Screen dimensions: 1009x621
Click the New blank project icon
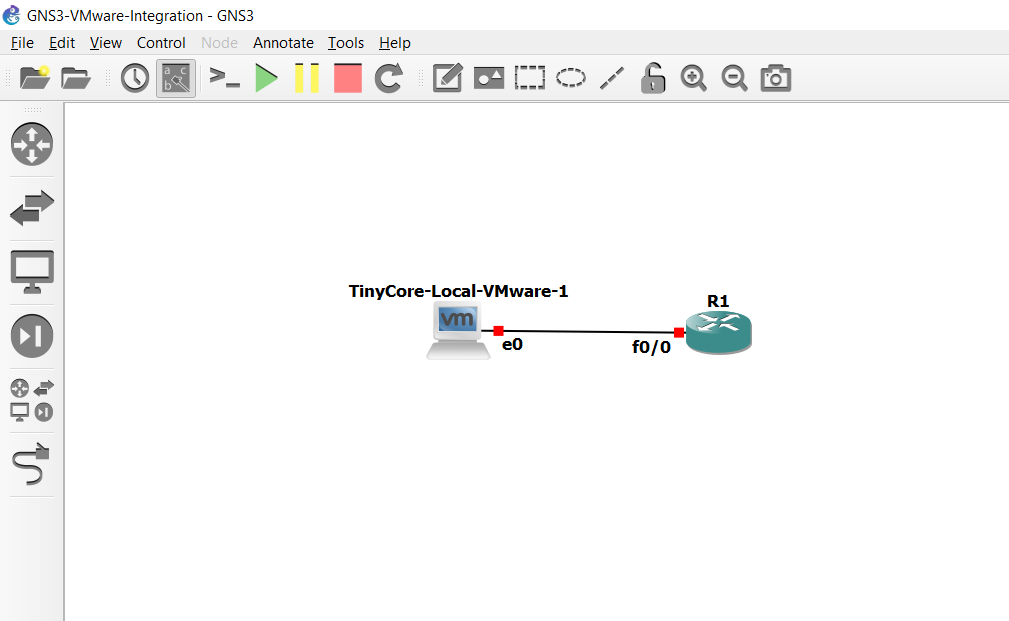tap(35, 78)
